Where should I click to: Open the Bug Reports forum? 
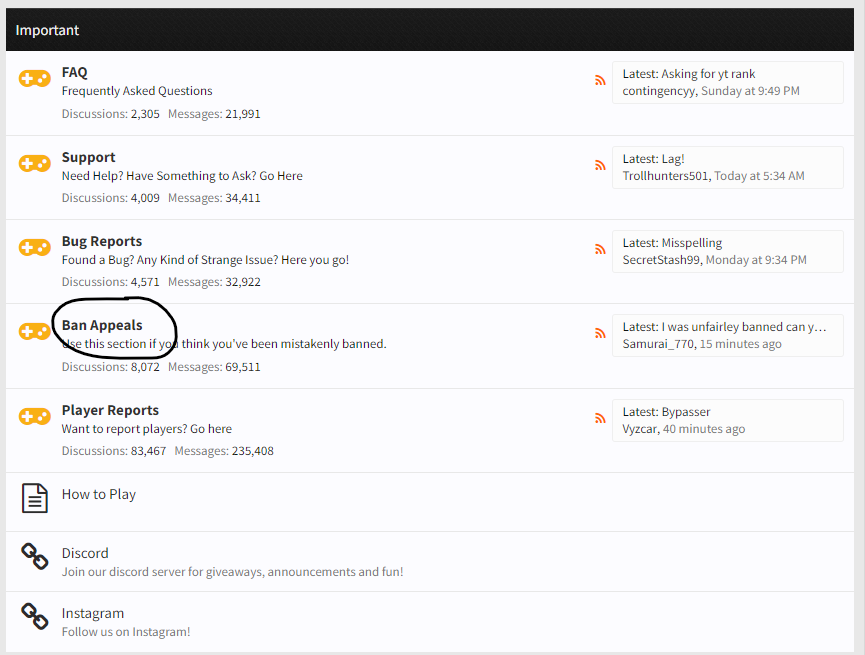(x=102, y=242)
